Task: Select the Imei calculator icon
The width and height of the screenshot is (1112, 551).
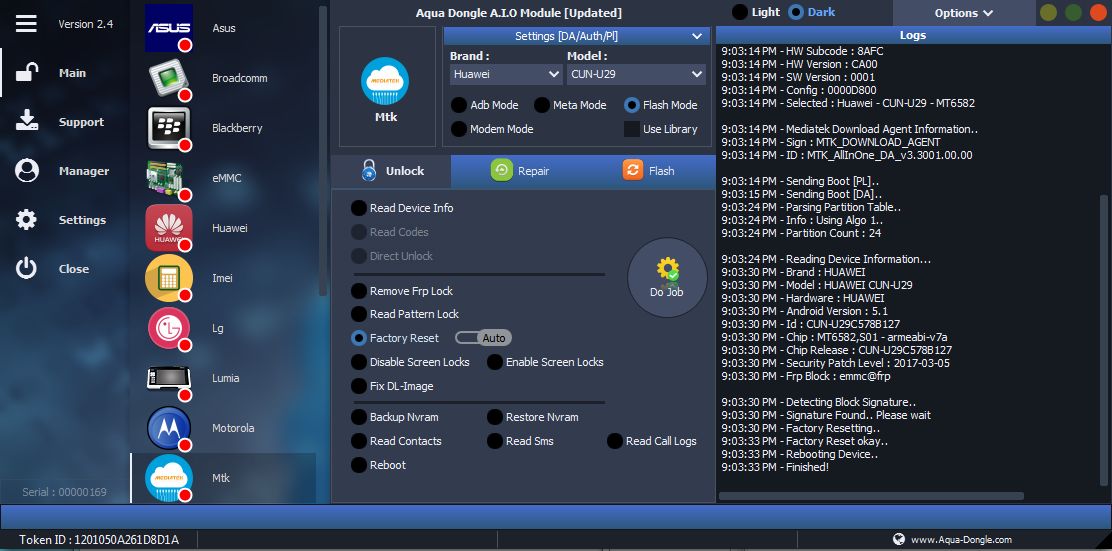Action: [x=169, y=278]
